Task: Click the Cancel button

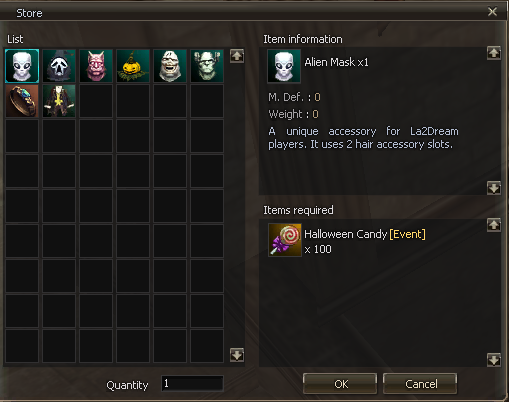Action: pos(420,384)
